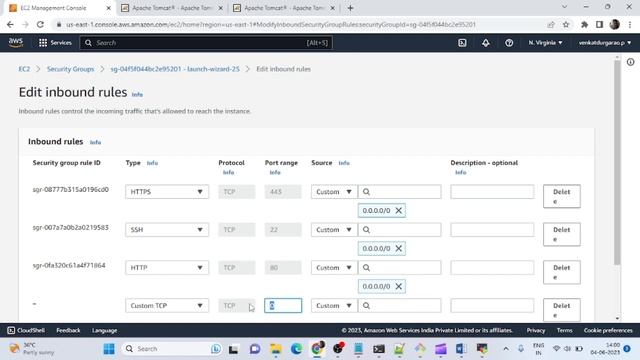Open the venkatdurgarao.p account menu

605,42
